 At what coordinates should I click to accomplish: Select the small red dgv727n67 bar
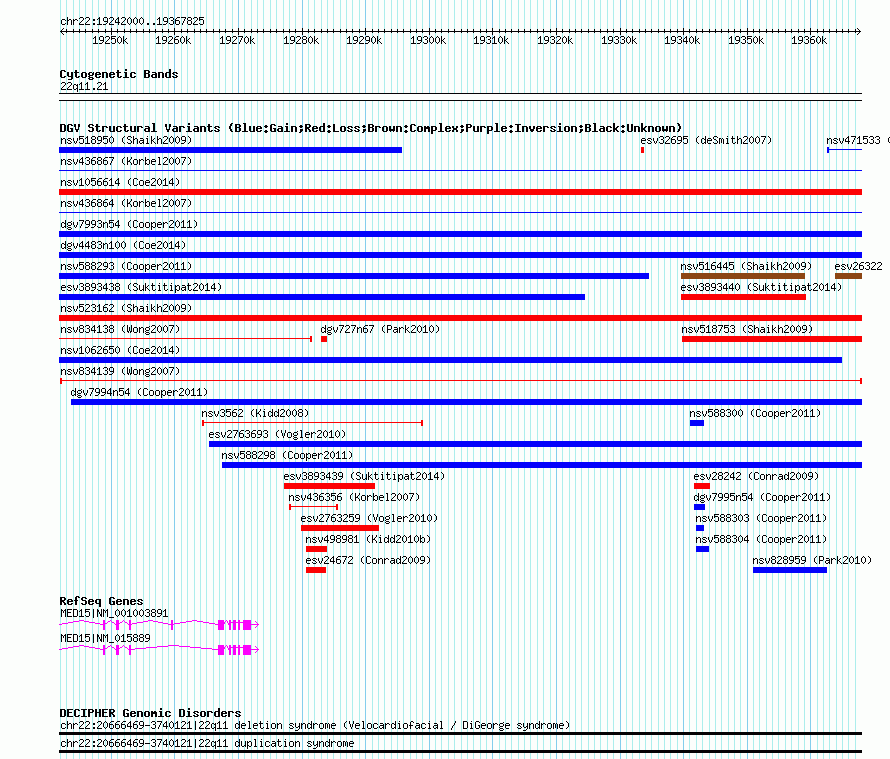tap(324, 339)
